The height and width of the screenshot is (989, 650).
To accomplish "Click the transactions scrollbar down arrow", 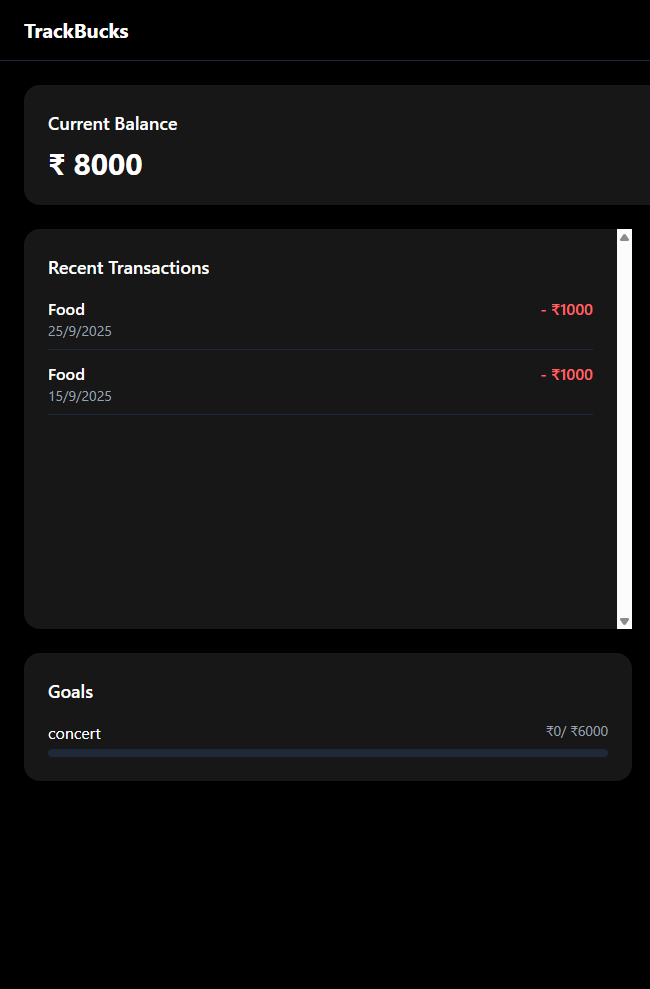I will (625, 621).
